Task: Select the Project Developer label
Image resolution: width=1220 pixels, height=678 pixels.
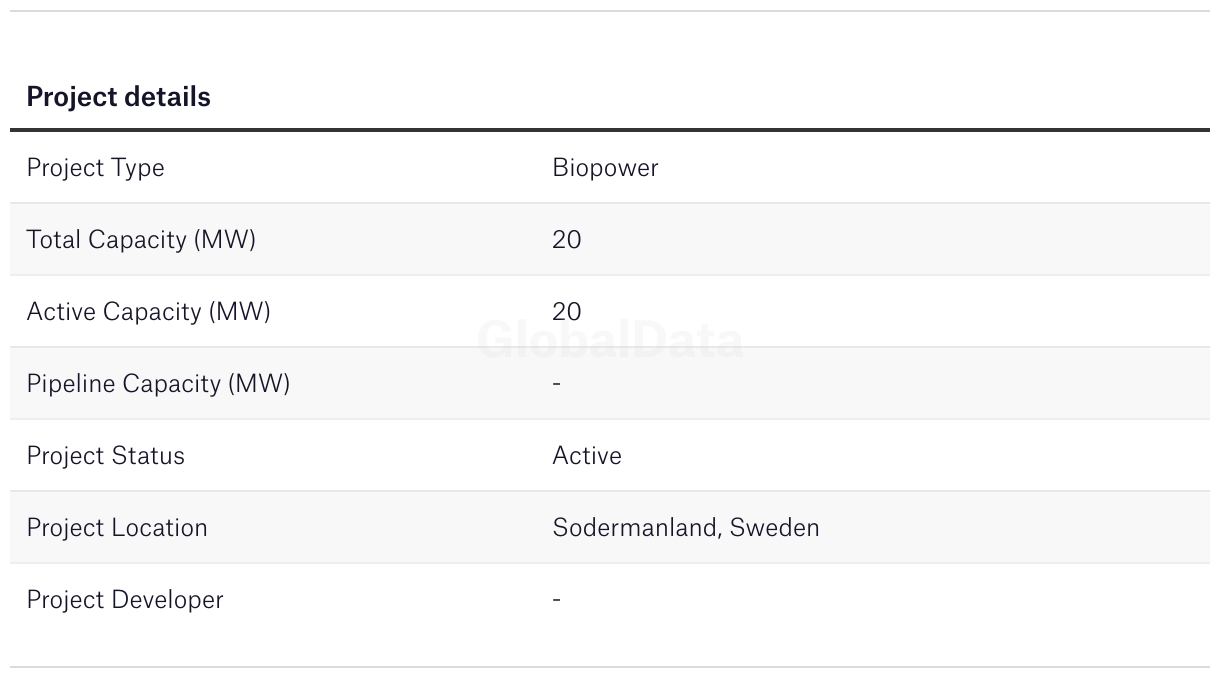Action: (125, 600)
